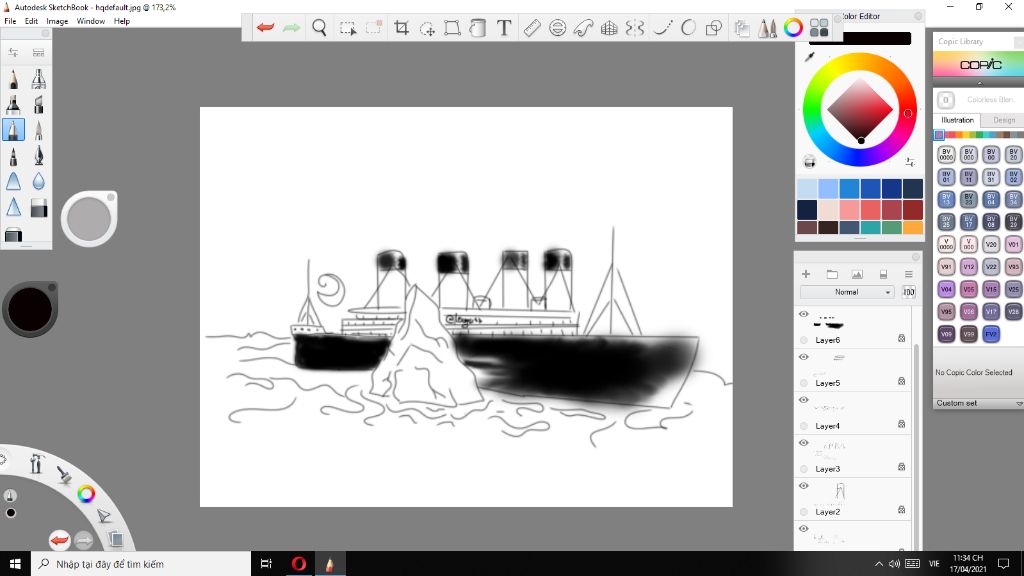Enable the Ruler guide
The height and width of the screenshot is (576, 1024).
click(532, 27)
